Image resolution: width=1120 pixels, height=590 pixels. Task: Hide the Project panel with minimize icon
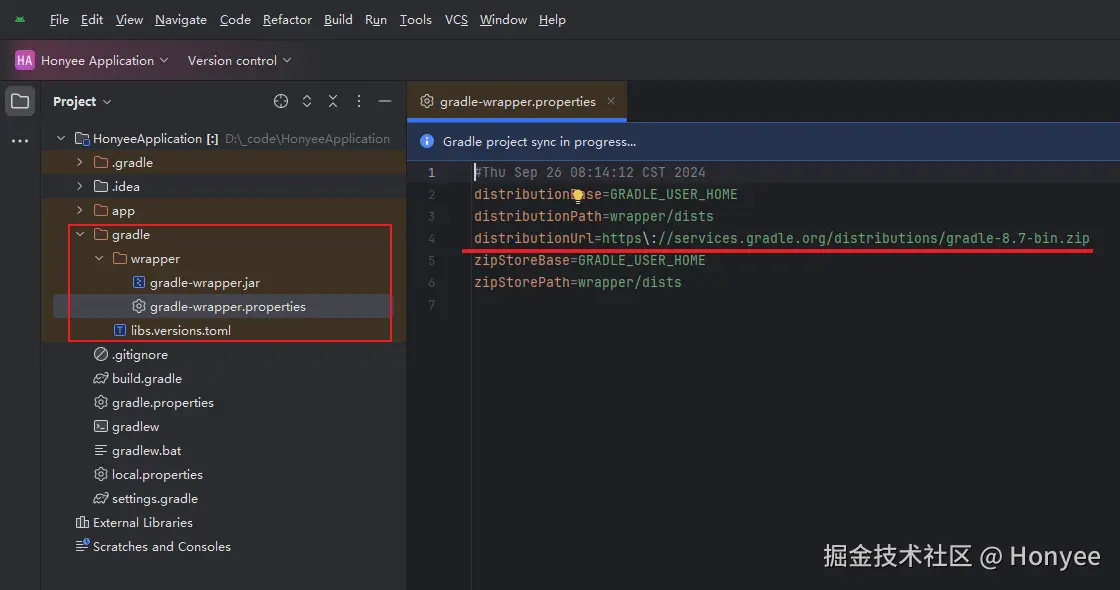point(384,101)
